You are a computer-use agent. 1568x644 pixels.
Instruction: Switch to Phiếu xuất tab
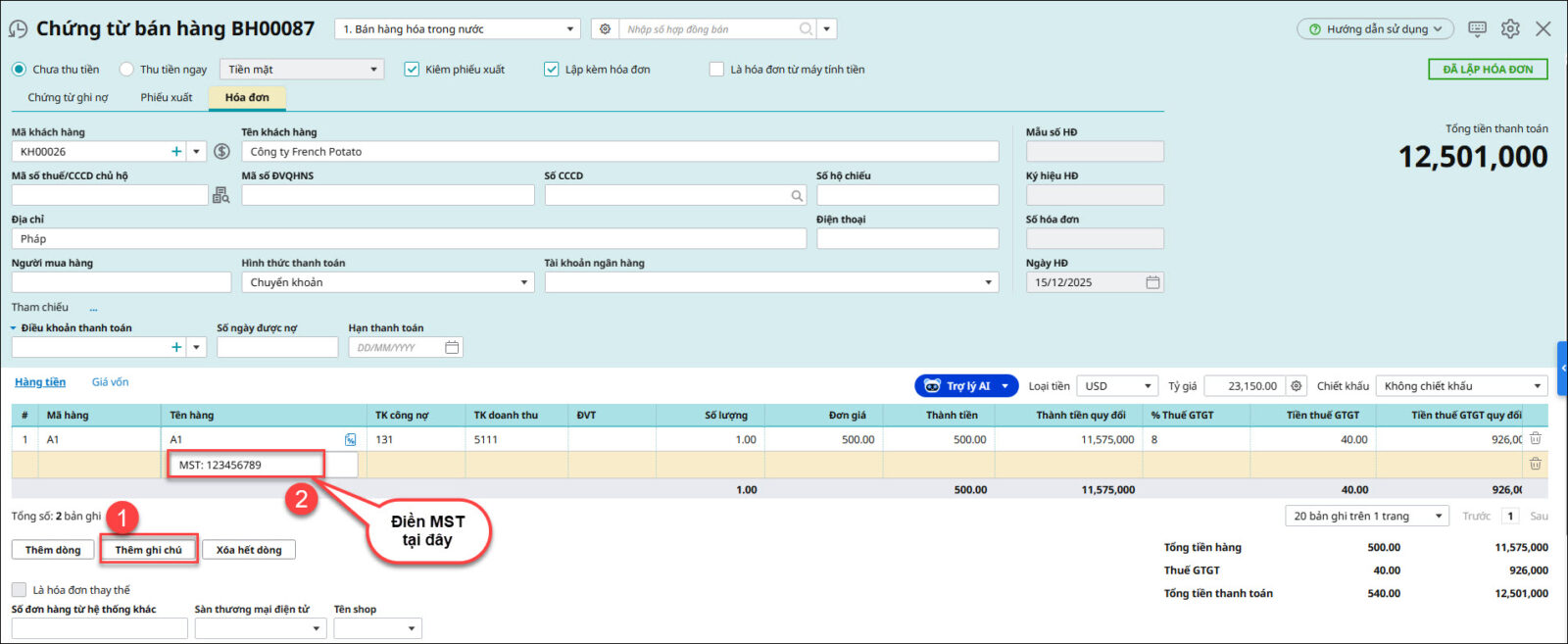pyautogui.click(x=166, y=98)
